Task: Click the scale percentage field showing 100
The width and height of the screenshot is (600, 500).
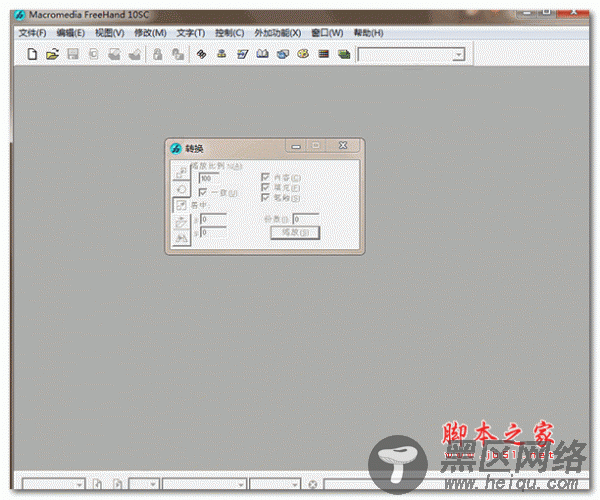Action: click(209, 178)
